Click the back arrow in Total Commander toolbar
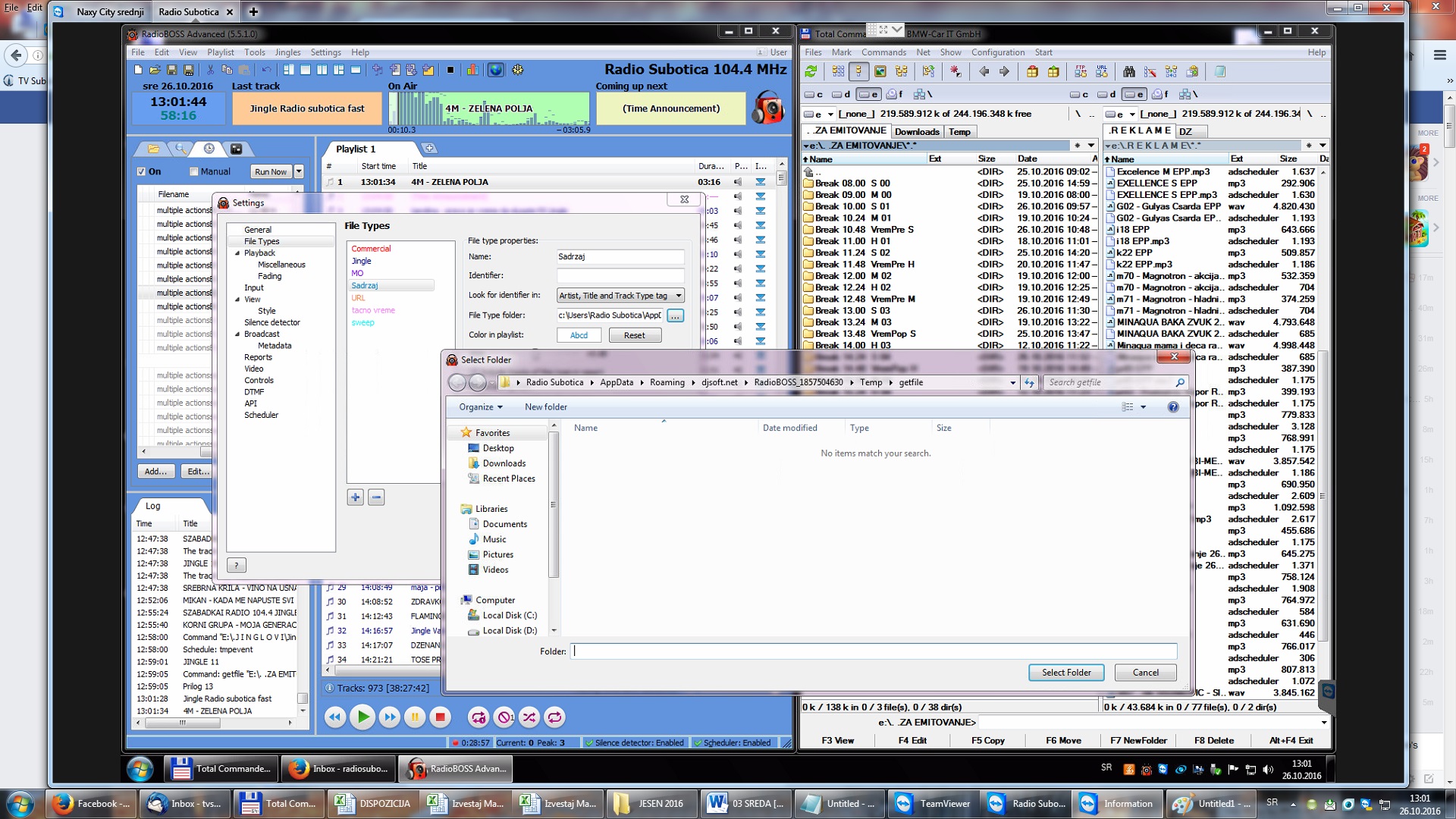Screen dimensions: 1456x819 tap(984, 71)
